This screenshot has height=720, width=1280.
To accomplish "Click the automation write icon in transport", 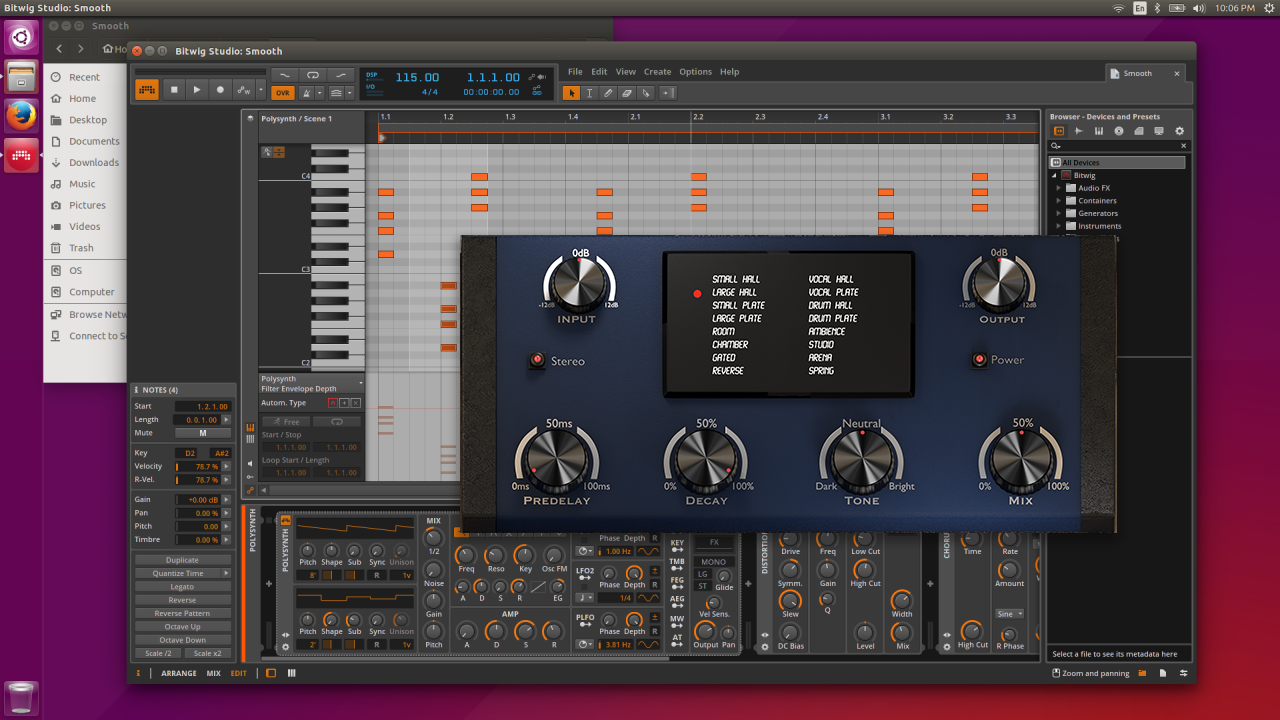I will pos(244,90).
